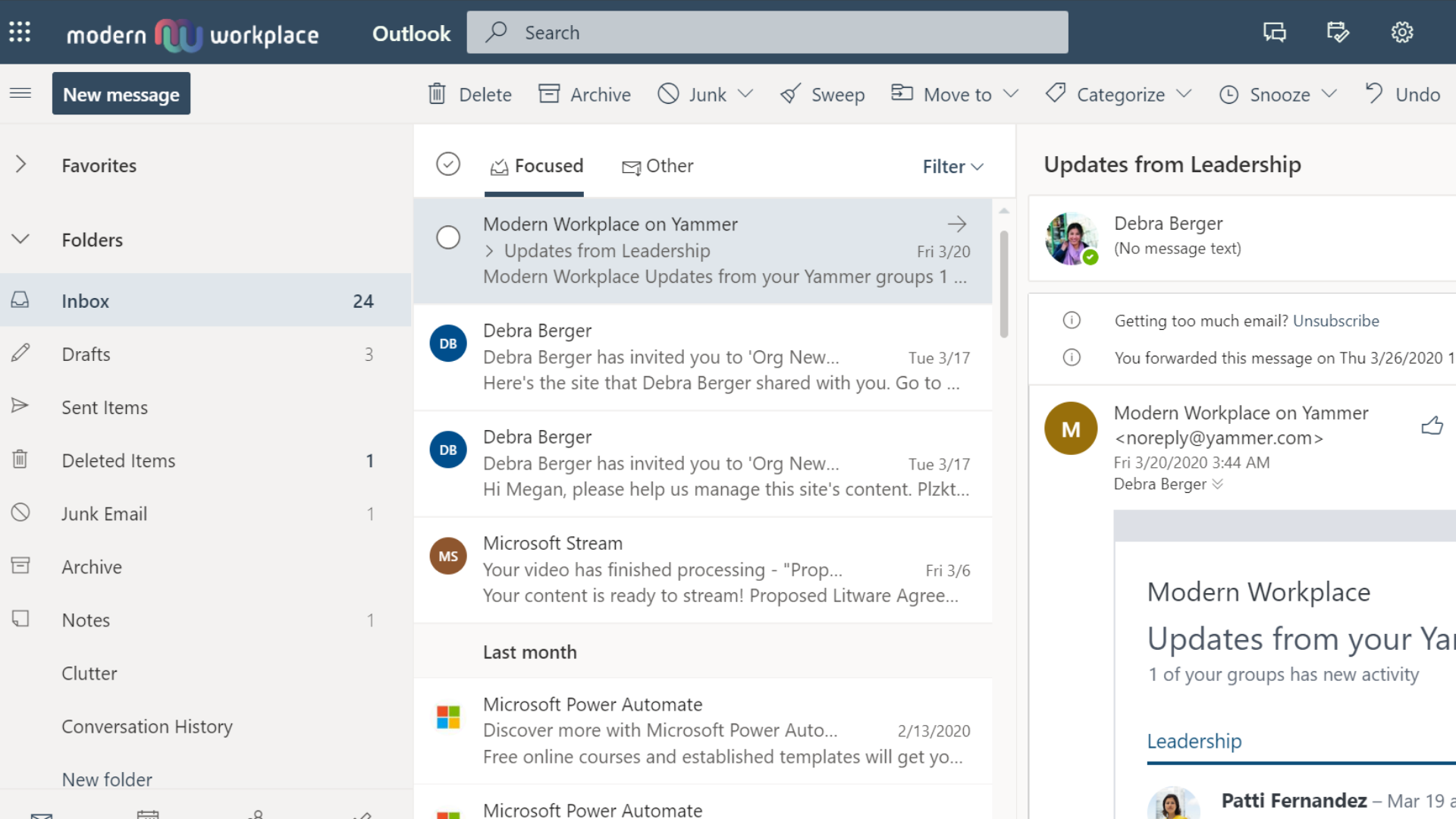Sweep messages from this sender
The width and height of the screenshot is (1456, 819).
822,94
